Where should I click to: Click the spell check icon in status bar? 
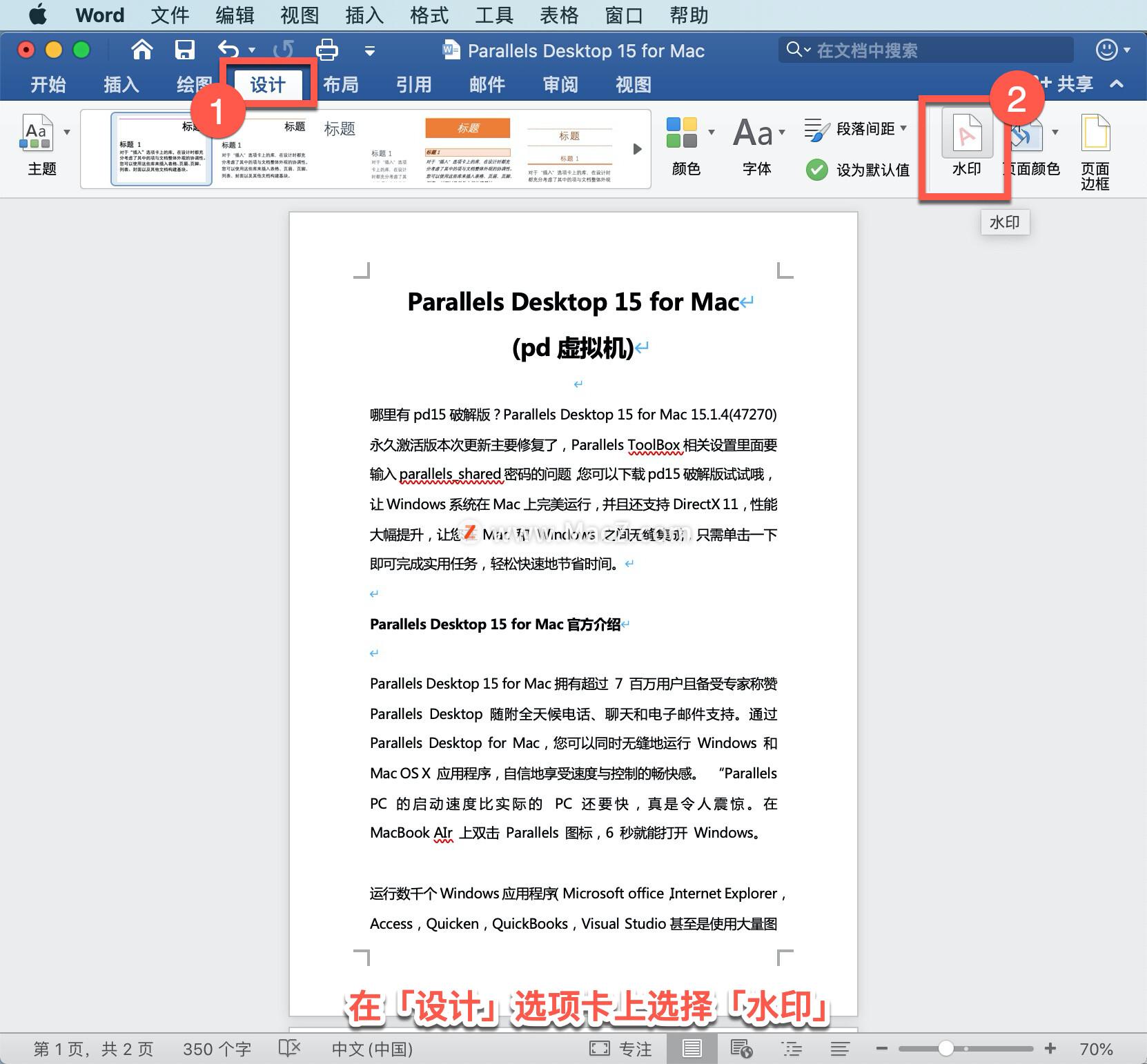[290, 1048]
